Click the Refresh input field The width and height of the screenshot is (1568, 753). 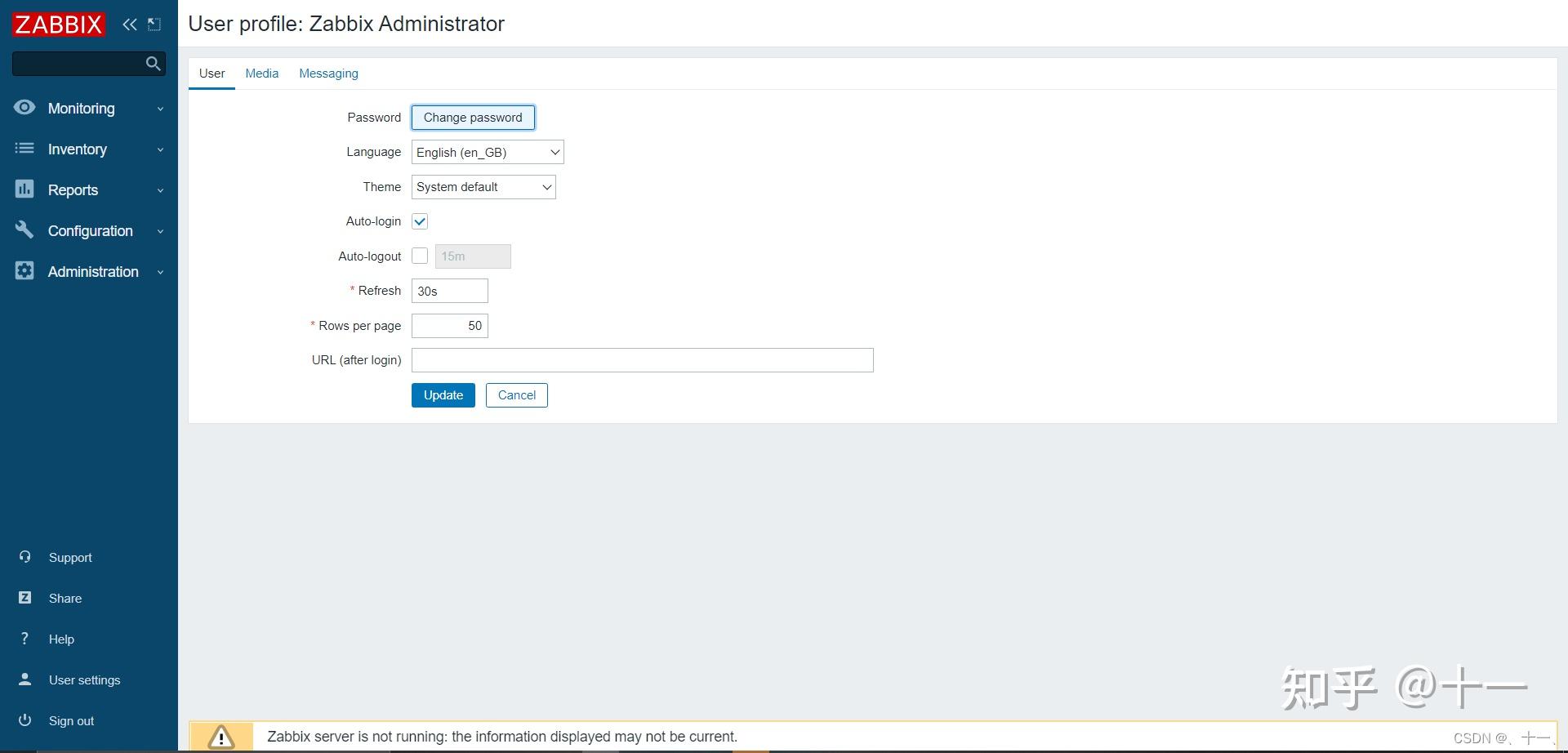[450, 291]
